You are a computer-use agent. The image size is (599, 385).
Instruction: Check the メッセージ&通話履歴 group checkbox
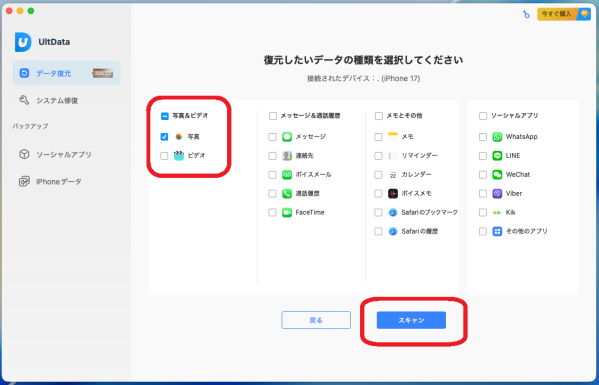click(x=273, y=116)
